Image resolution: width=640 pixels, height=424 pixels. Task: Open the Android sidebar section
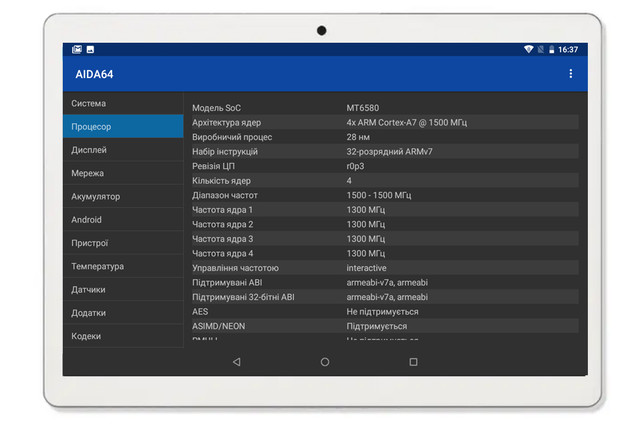(123, 220)
